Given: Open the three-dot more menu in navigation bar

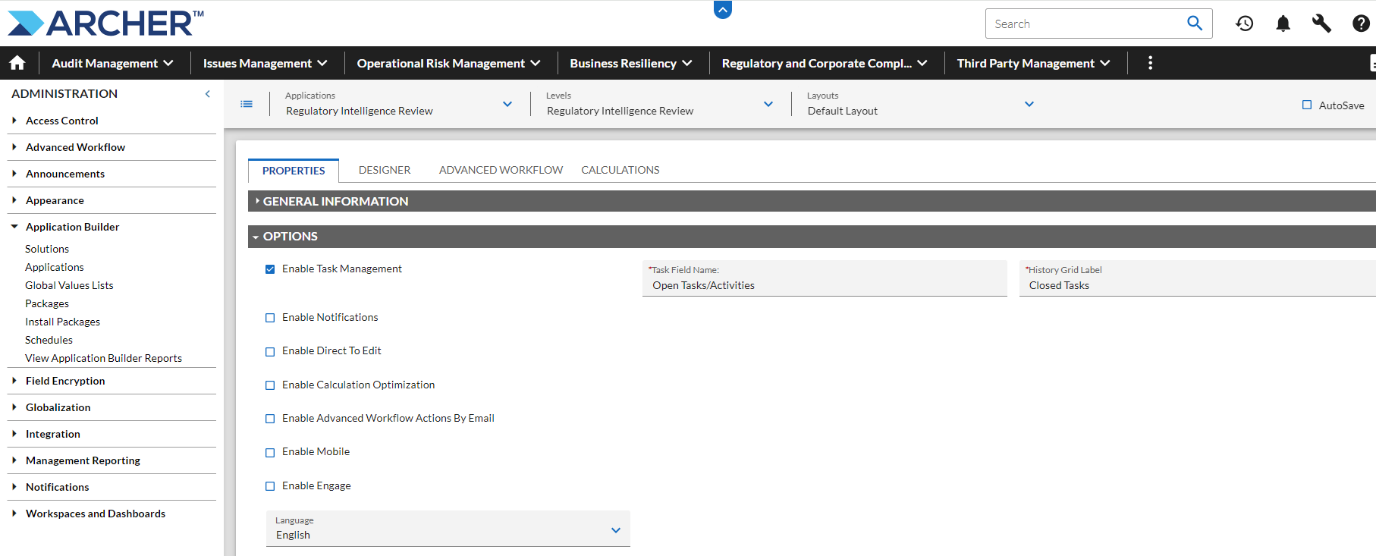Looking at the screenshot, I should pyautogui.click(x=1150, y=63).
